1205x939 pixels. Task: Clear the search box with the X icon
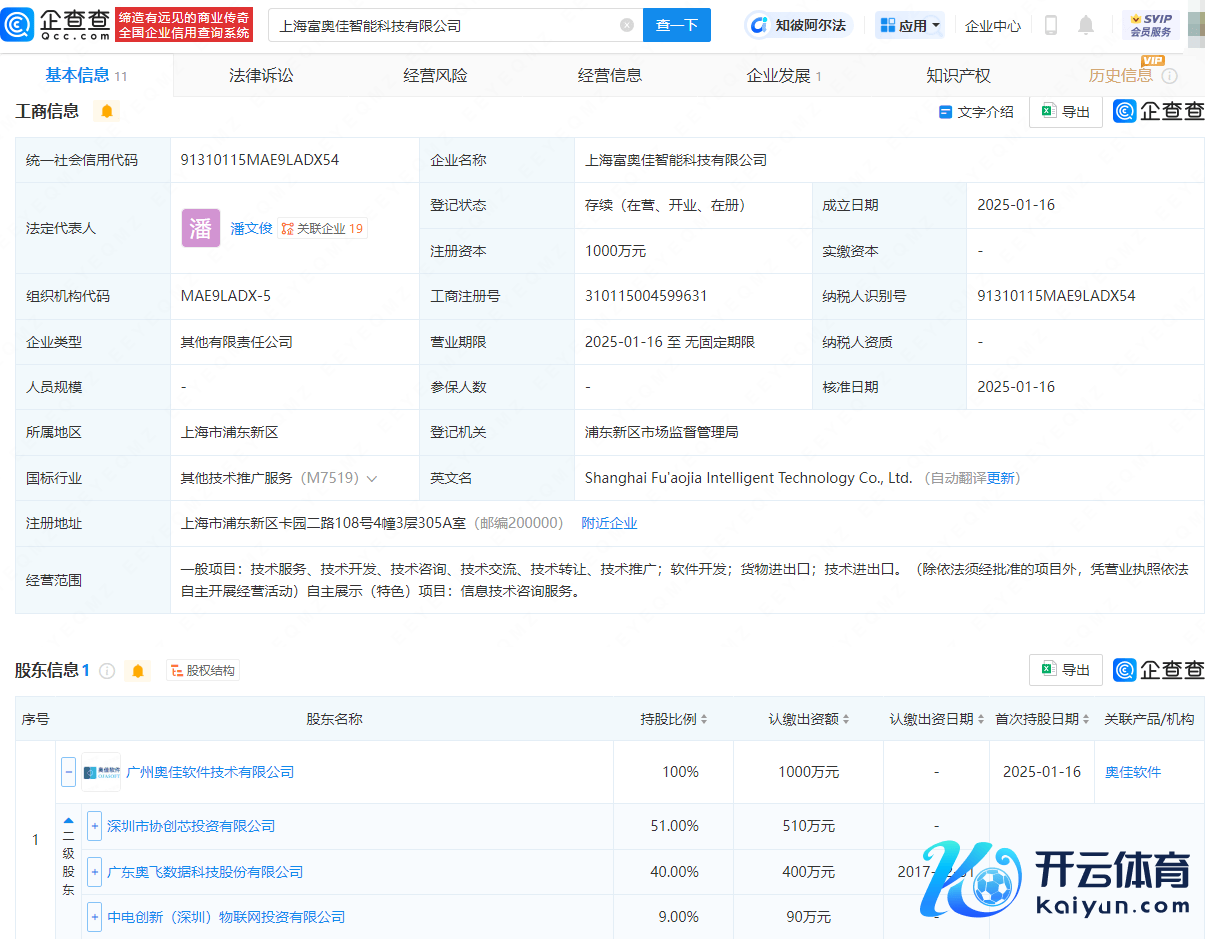coord(627,25)
